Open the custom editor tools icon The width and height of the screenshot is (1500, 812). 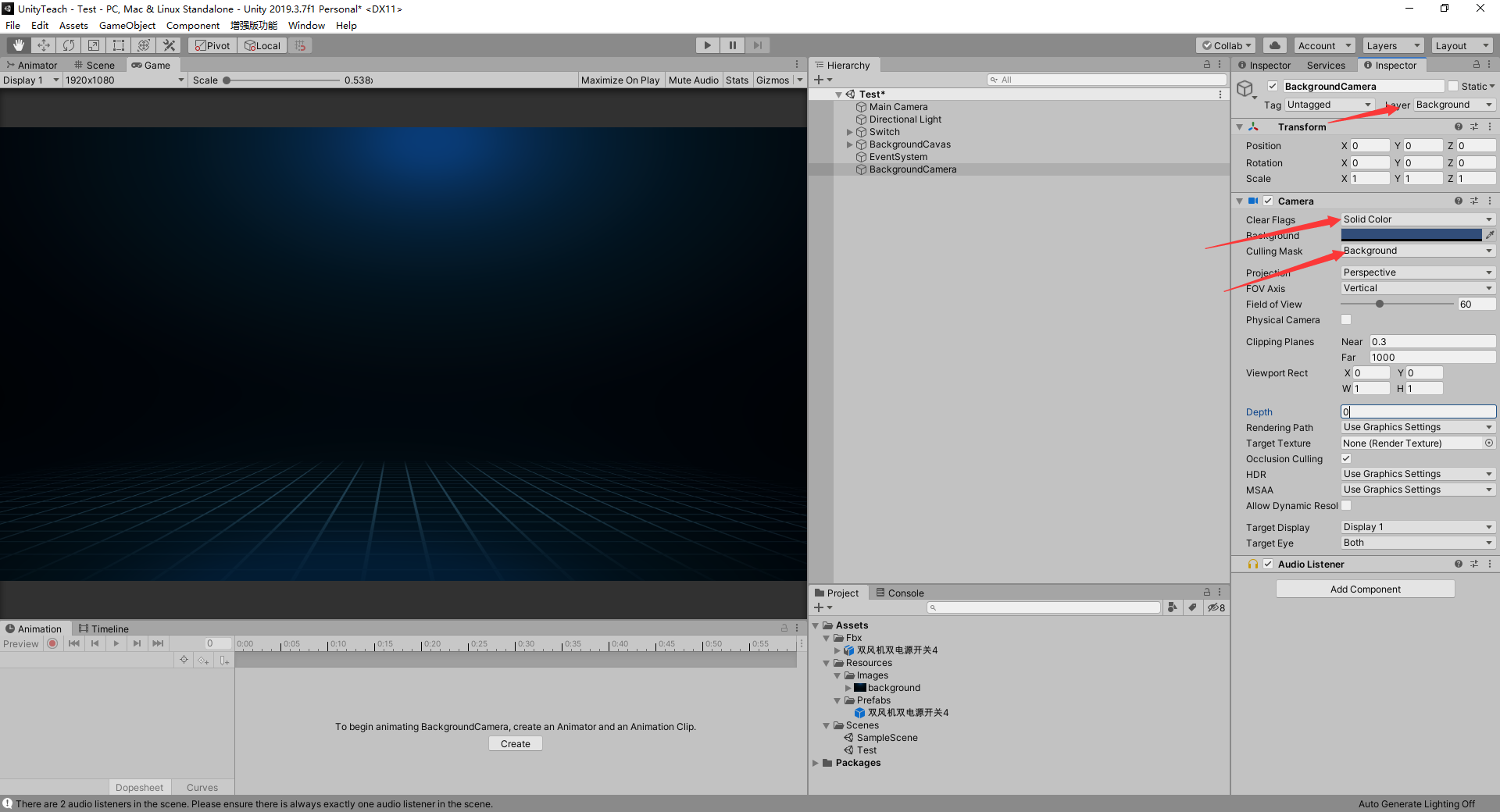pyautogui.click(x=169, y=45)
